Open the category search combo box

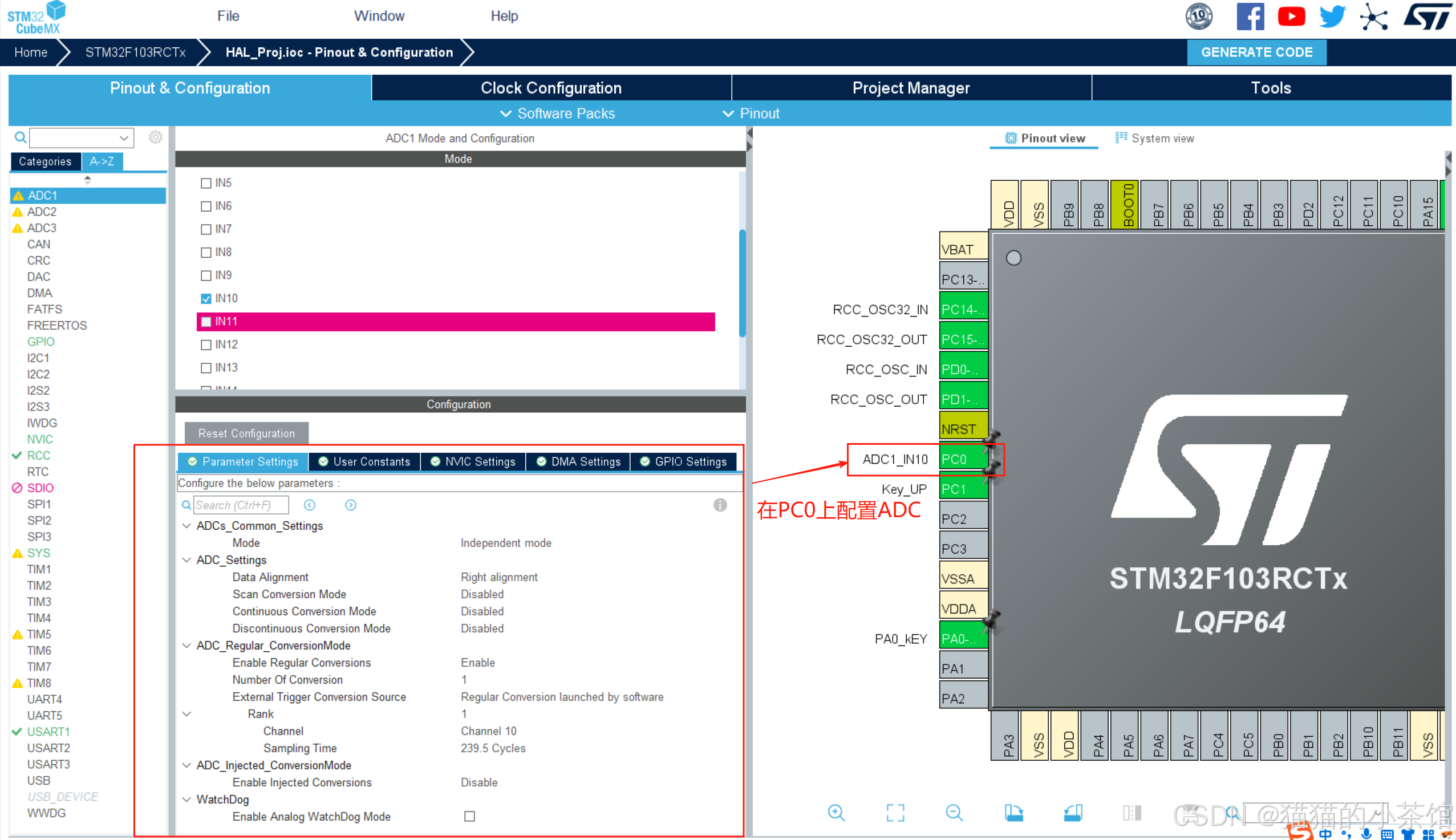tap(82, 137)
